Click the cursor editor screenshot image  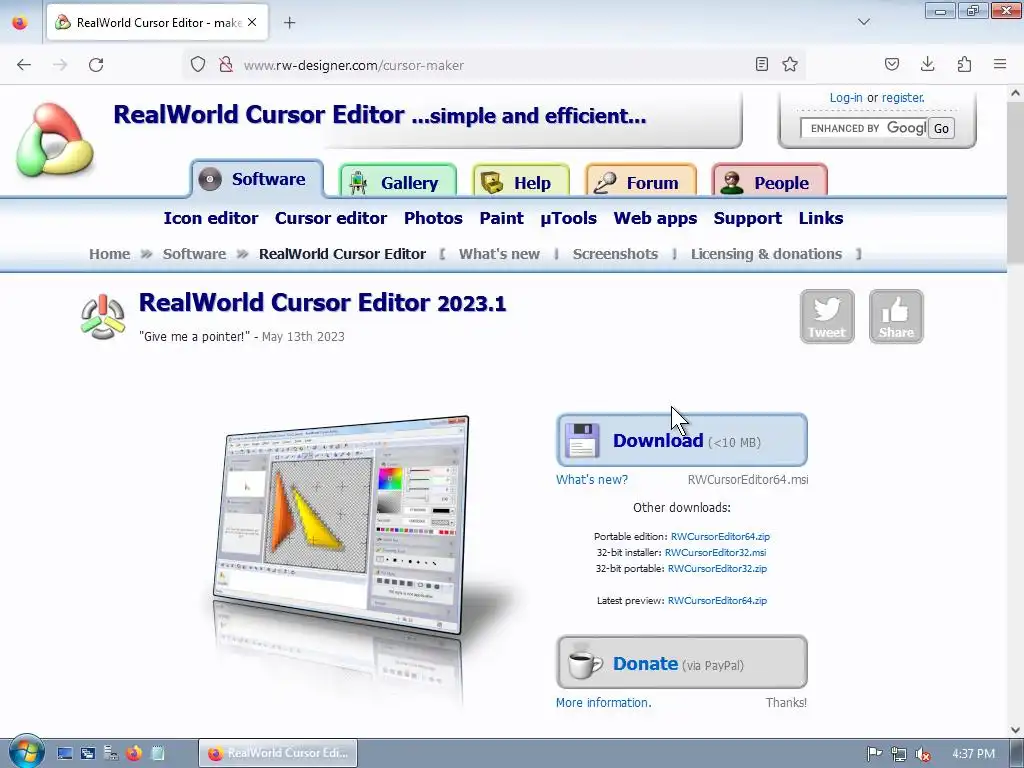coord(341,524)
